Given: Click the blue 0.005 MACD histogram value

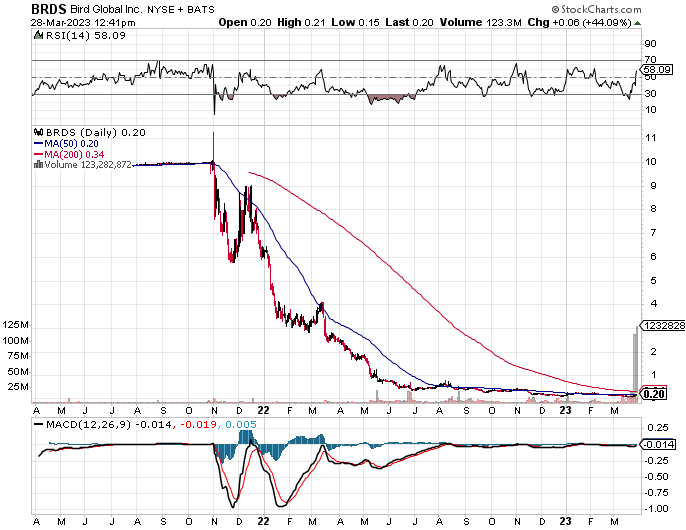Looking at the screenshot, I should (x=241, y=424).
